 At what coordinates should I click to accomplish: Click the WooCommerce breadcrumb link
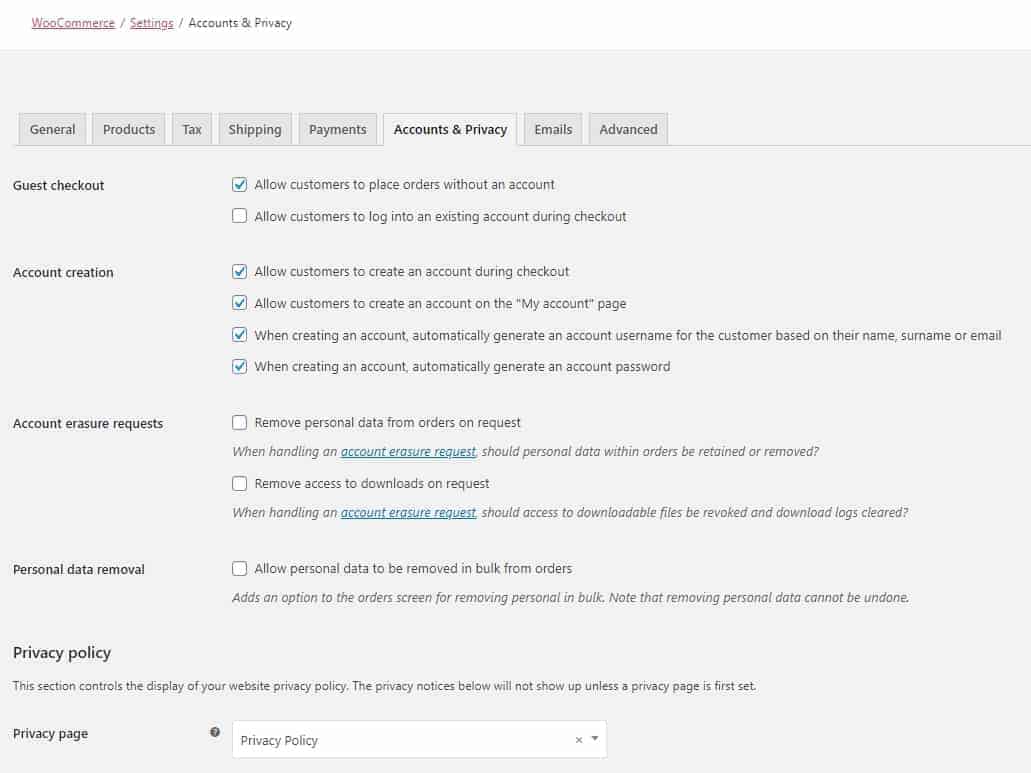pyautogui.click(x=73, y=23)
